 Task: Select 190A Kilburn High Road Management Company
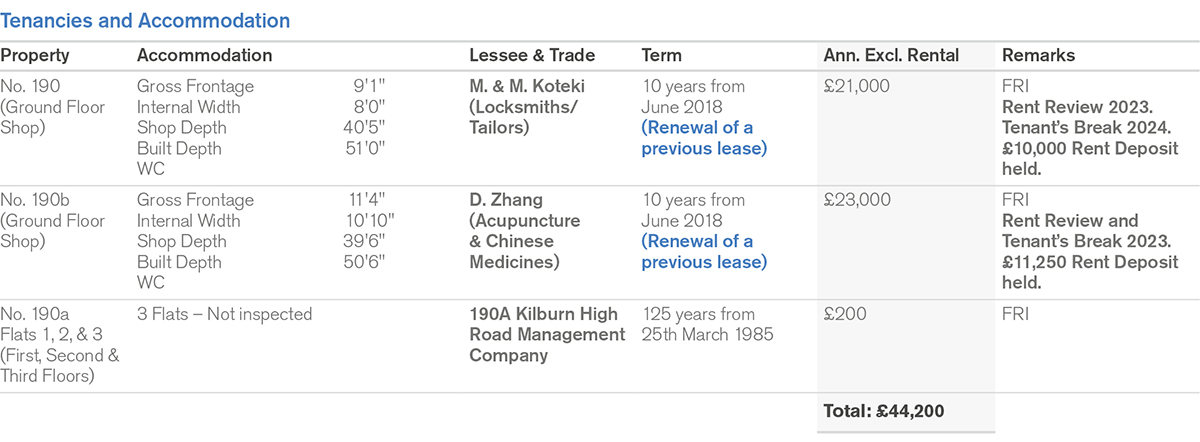click(547, 334)
